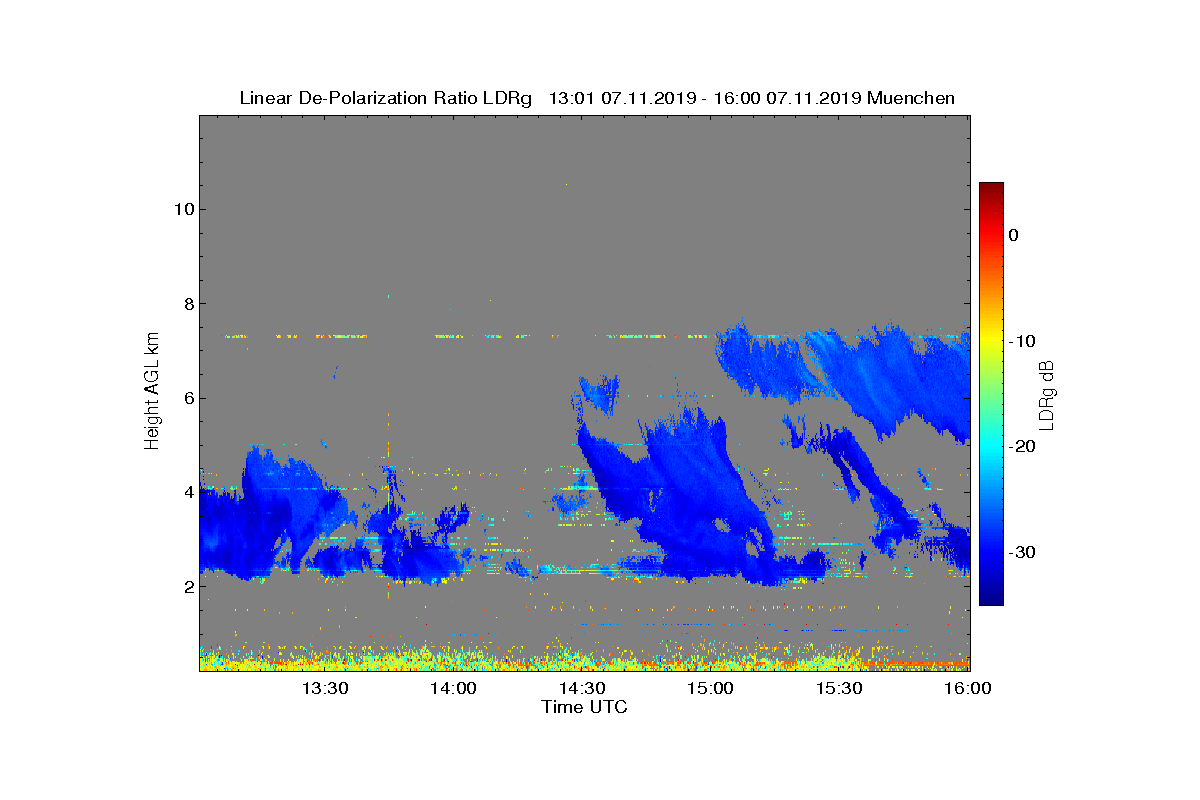This screenshot has width=1200, height=800.
Task: Click the height tick label 8
Action: (x=187, y=304)
